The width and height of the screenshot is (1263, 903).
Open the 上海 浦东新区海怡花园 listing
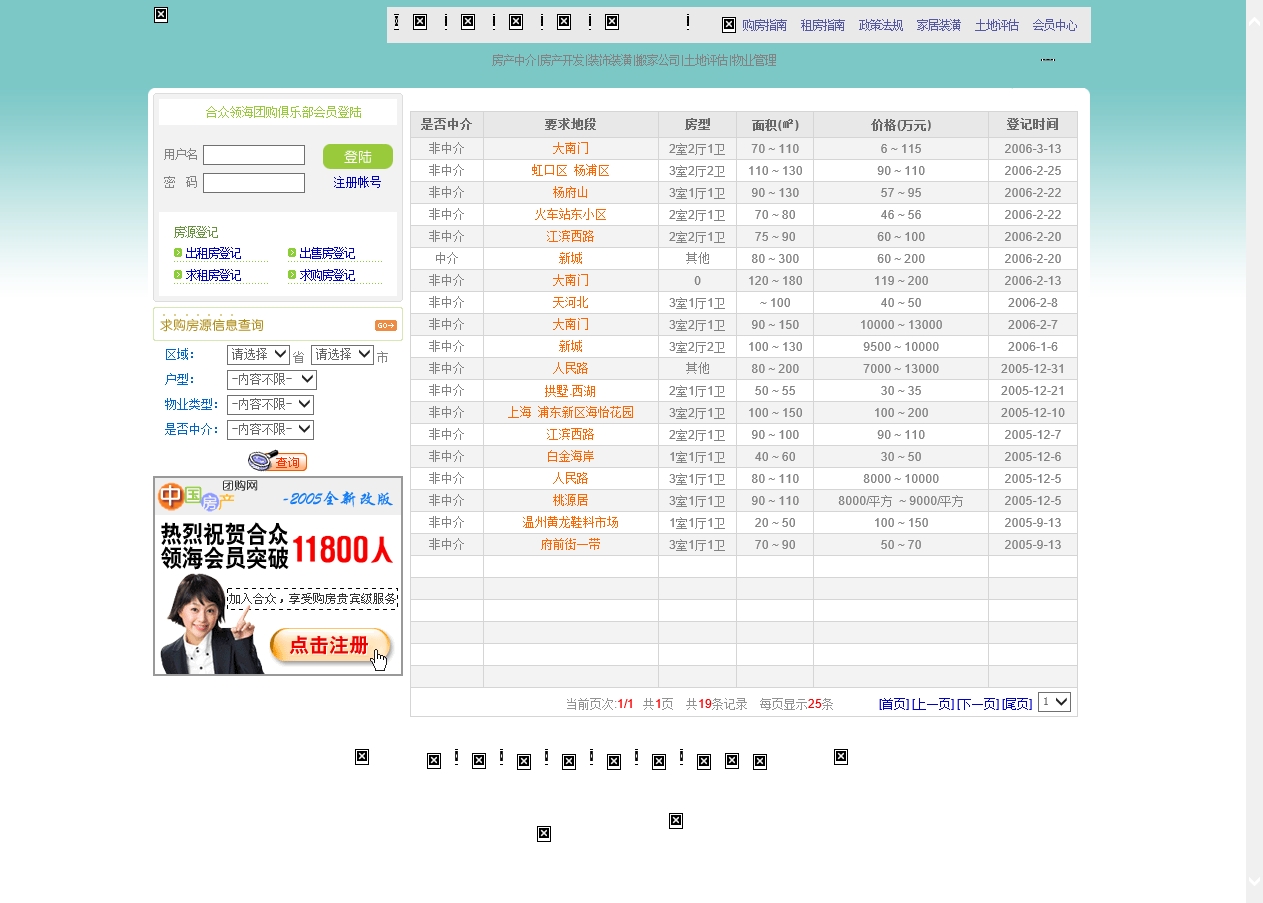click(x=571, y=413)
